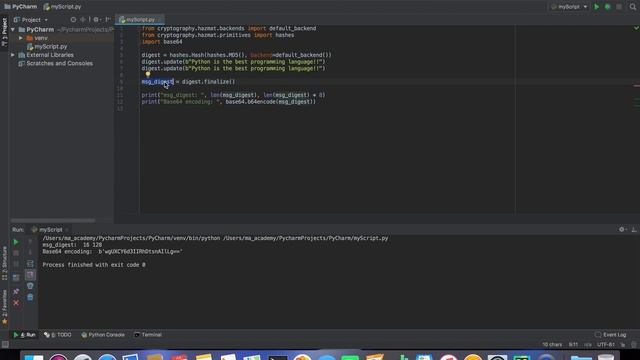Toggle soft-wrap in the Run console
The image size is (640, 360).
(30, 264)
